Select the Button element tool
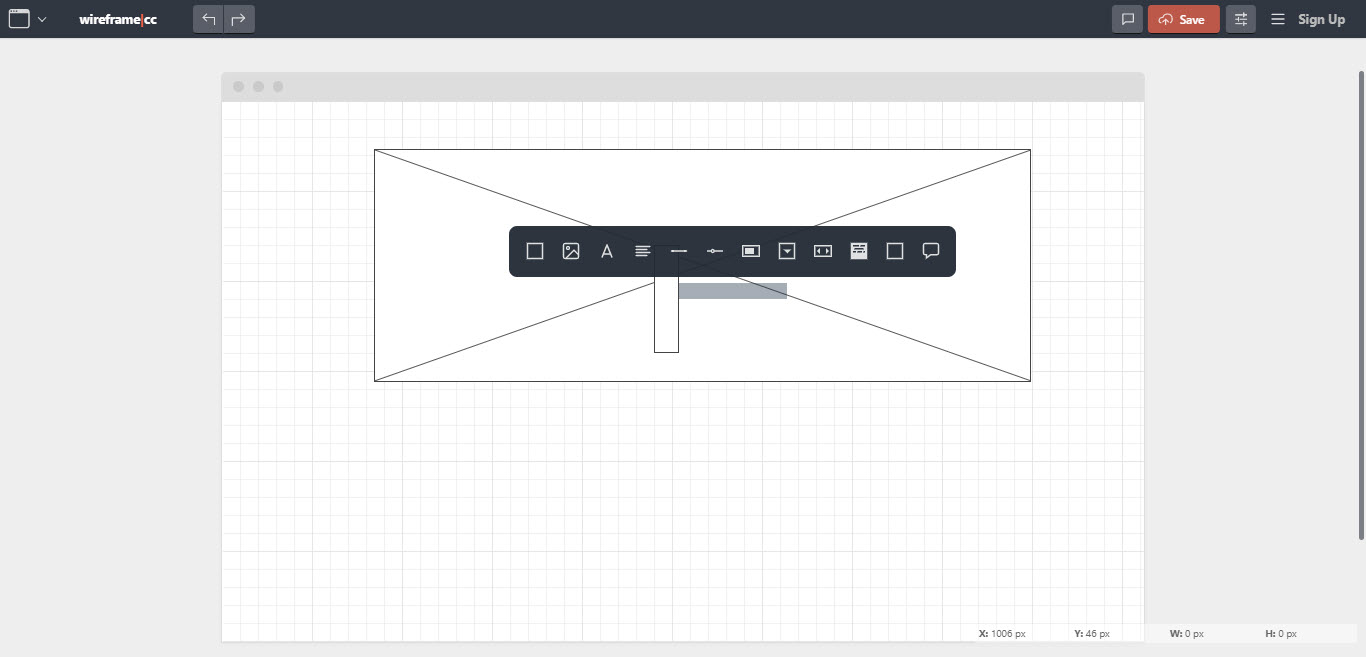The image size is (1366, 657). pos(750,251)
